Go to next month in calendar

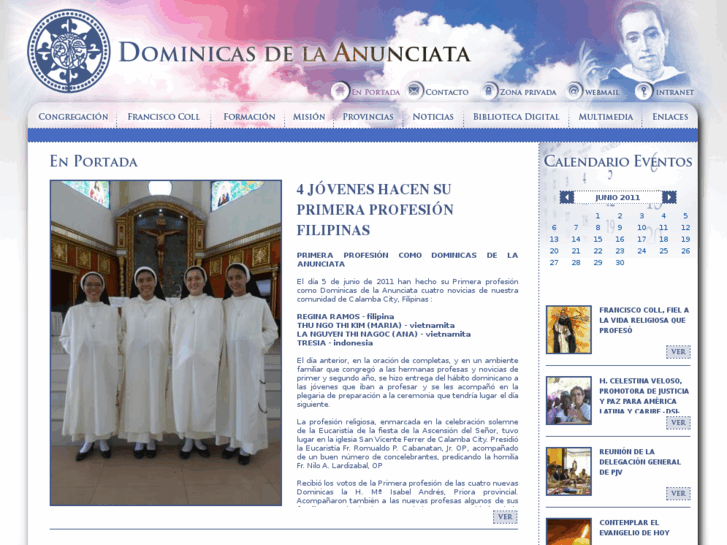[669, 197]
